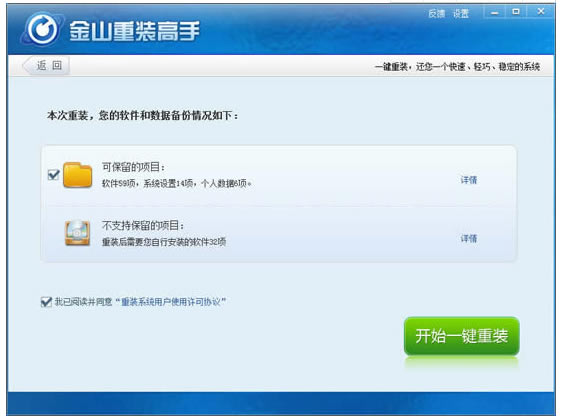Close the 金山重装高手 window
This screenshot has height=418, width=561.
(x=541, y=12)
